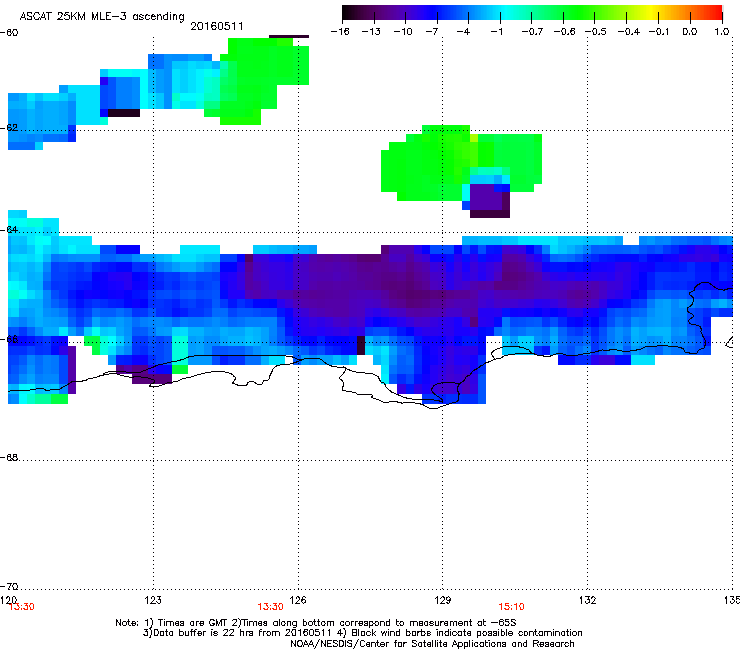This screenshot has width=740, height=650.
Task: Click the red '13:30' time beside longitude 126
Action: click(x=270, y=607)
